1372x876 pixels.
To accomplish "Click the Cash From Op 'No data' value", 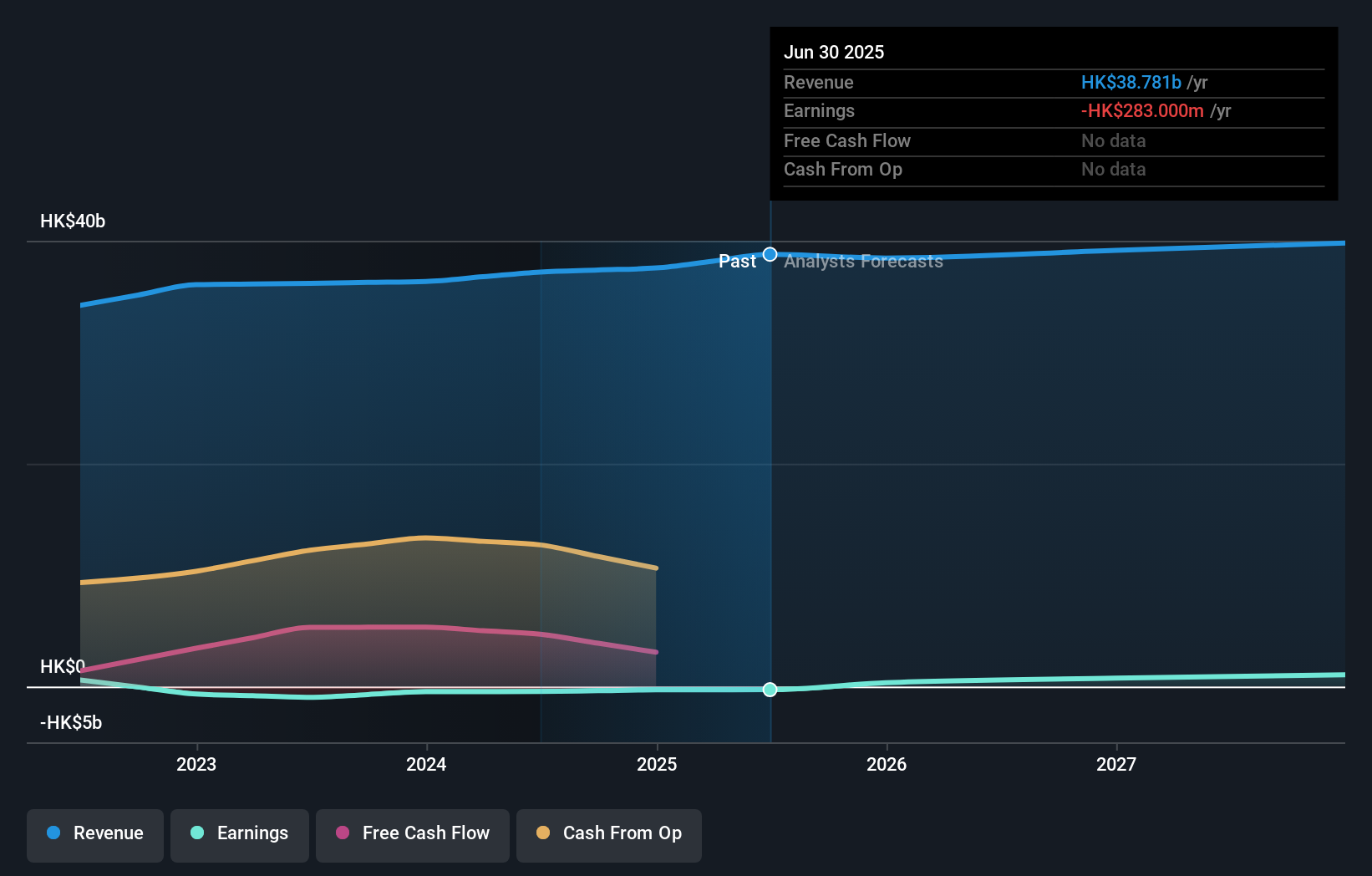I will click(x=1114, y=169).
